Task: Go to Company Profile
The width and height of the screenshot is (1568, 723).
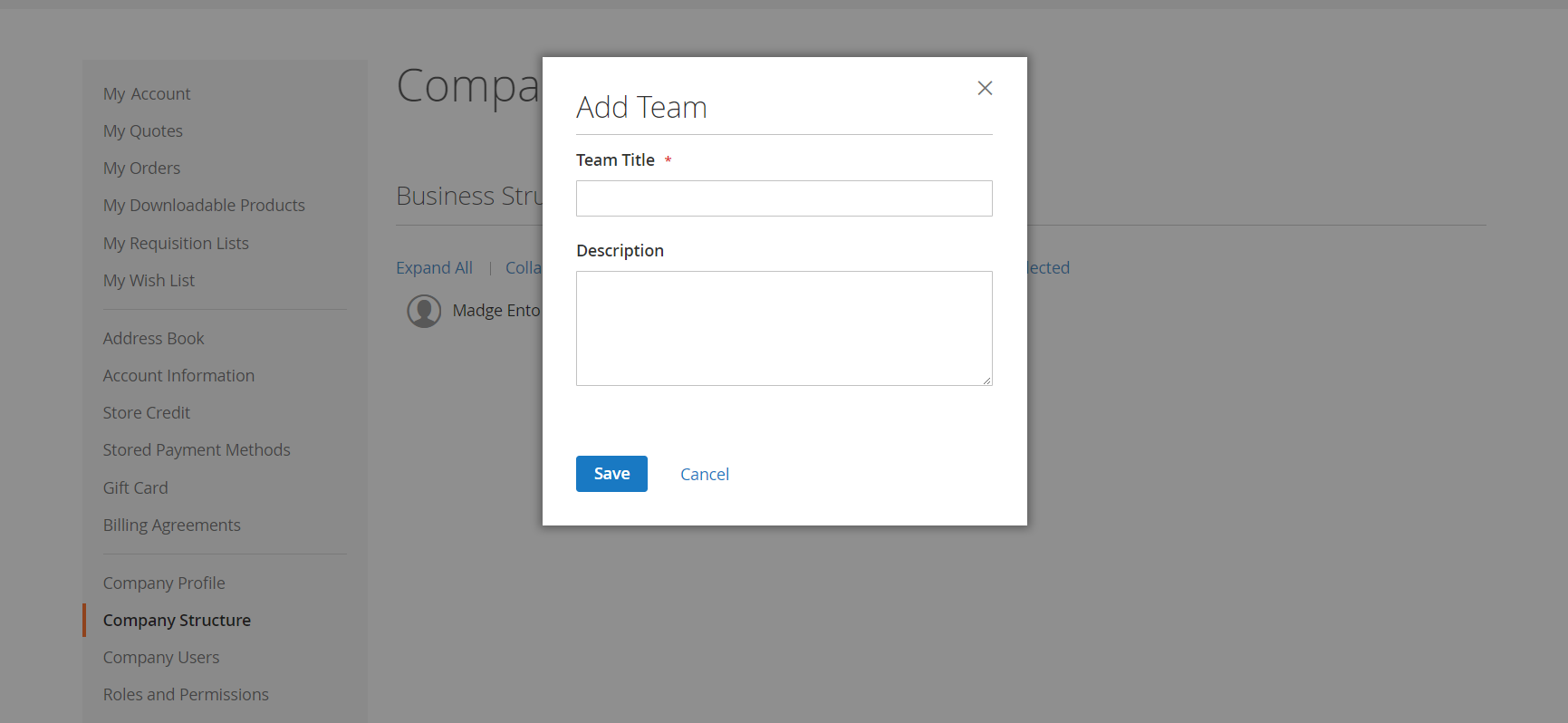Action: [x=164, y=583]
